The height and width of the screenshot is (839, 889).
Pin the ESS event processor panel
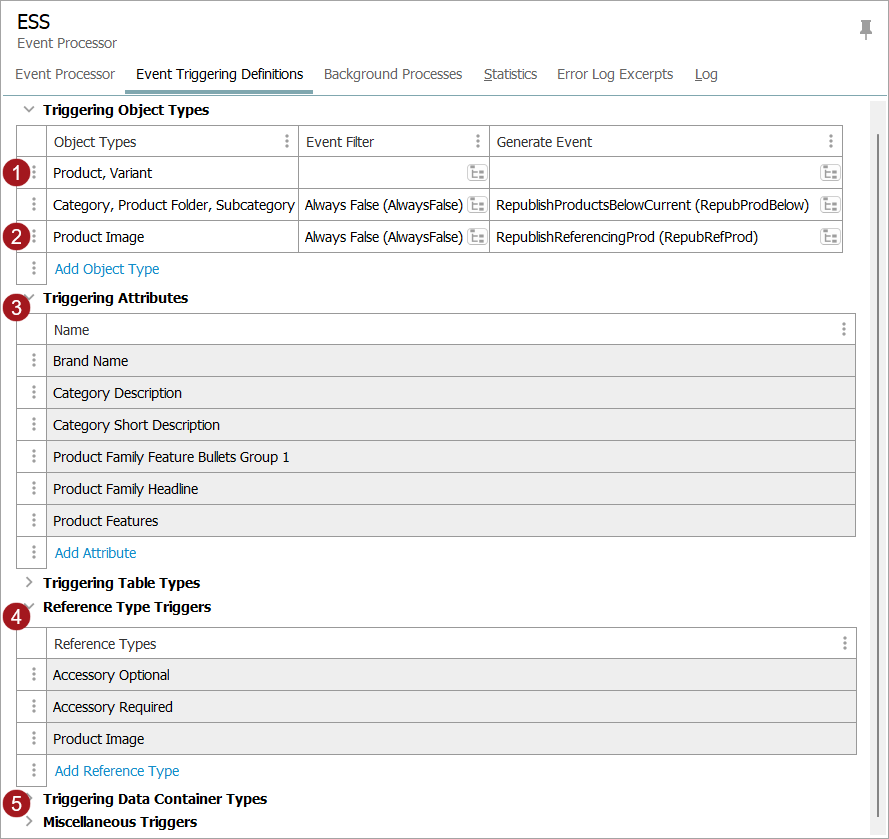pyautogui.click(x=866, y=30)
